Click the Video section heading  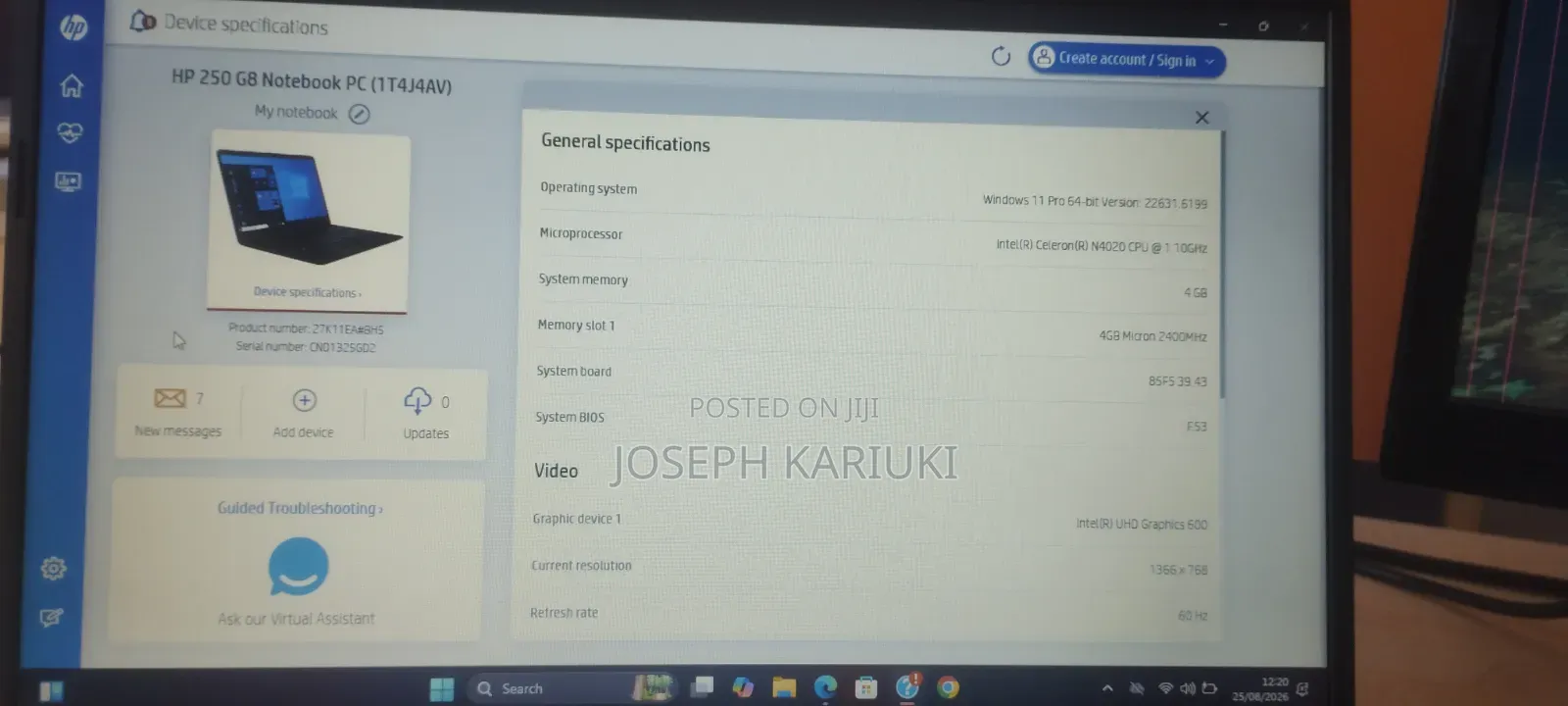click(556, 471)
